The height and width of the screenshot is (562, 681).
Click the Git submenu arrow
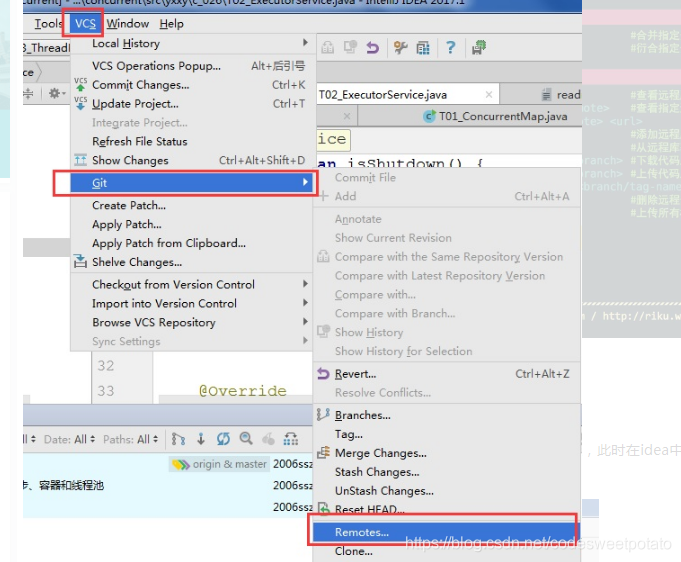pos(305,182)
